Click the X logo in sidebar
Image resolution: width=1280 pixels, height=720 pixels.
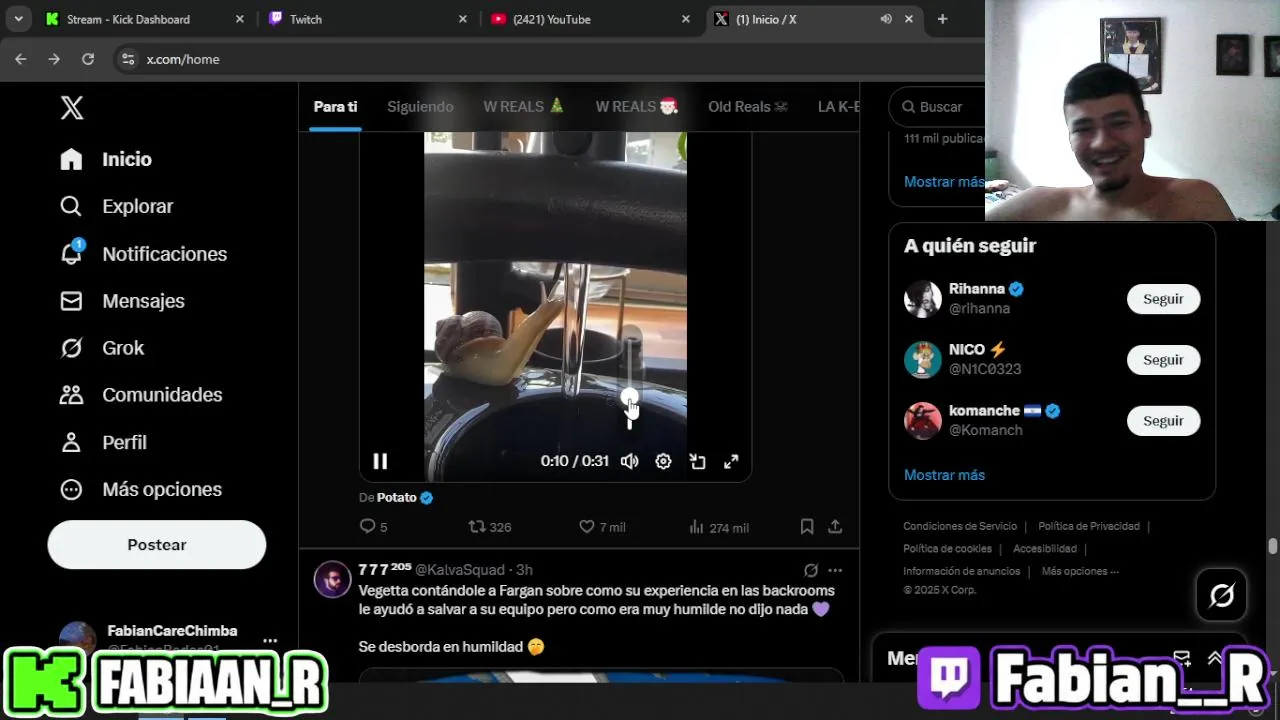point(72,108)
